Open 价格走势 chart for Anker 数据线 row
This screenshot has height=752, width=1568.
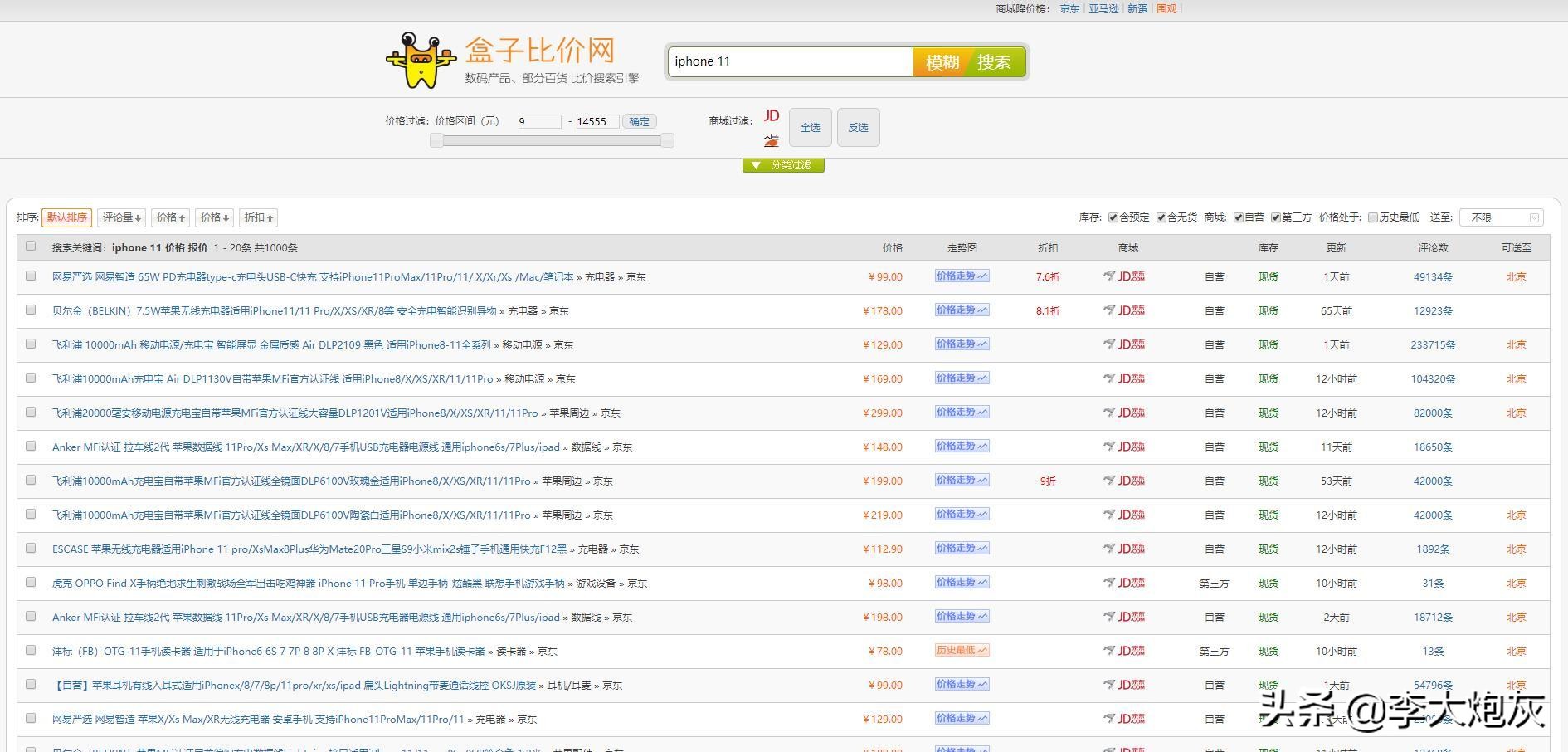click(962, 446)
